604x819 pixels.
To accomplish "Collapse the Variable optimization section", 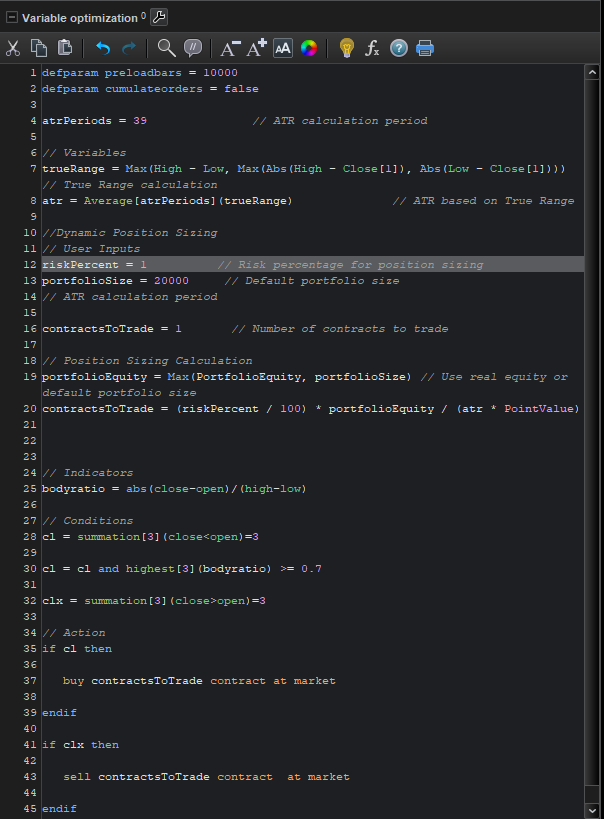I will (11, 17).
